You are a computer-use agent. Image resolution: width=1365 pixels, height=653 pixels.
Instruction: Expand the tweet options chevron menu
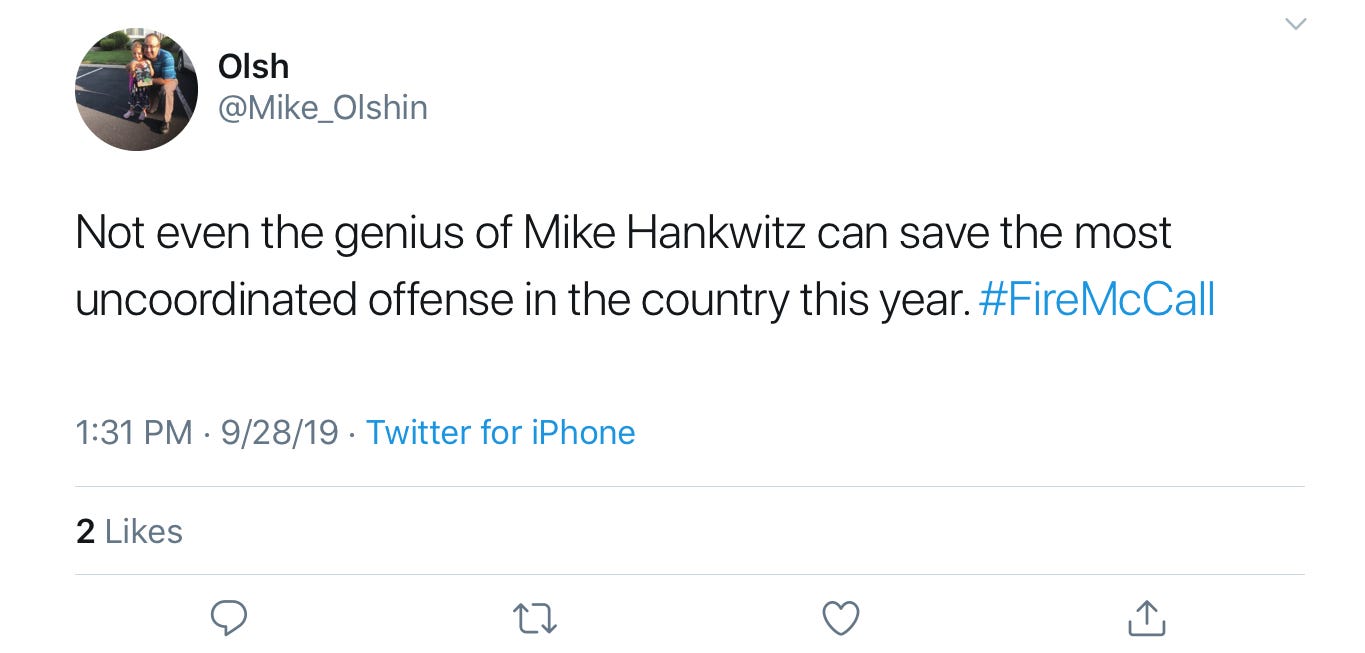[x=1295, y=24]
